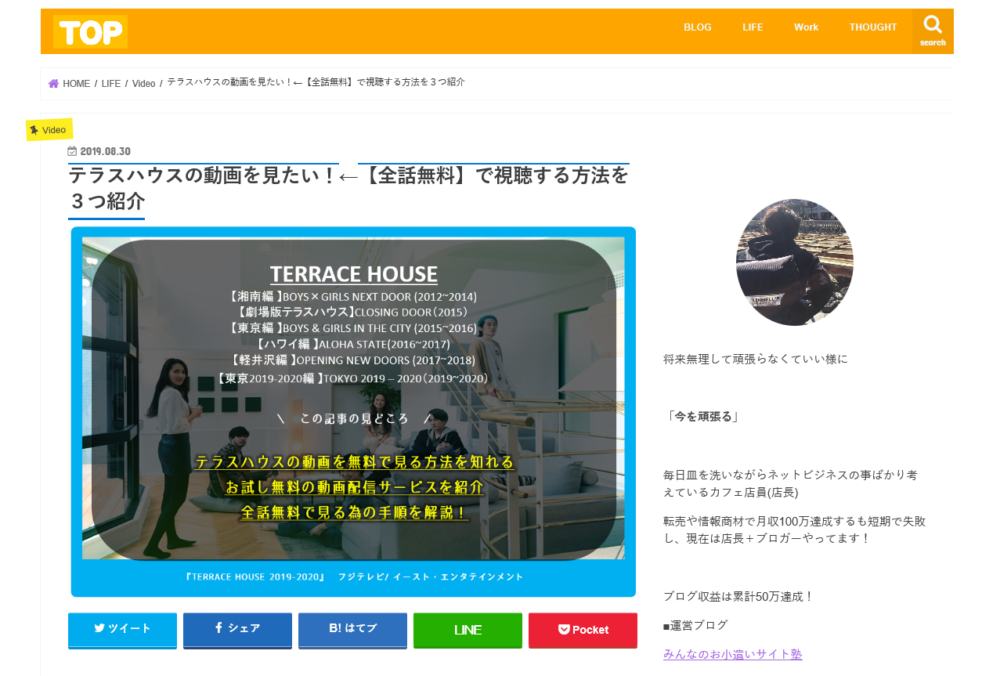Share the post with ツイート button
Viewport: 1000px width, 676px height.
click(x=122, y=630)
